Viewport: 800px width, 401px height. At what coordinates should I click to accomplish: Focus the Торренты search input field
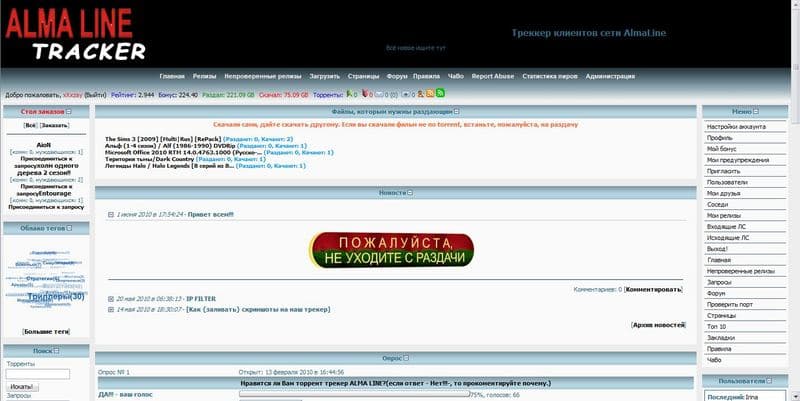[38, 374]
